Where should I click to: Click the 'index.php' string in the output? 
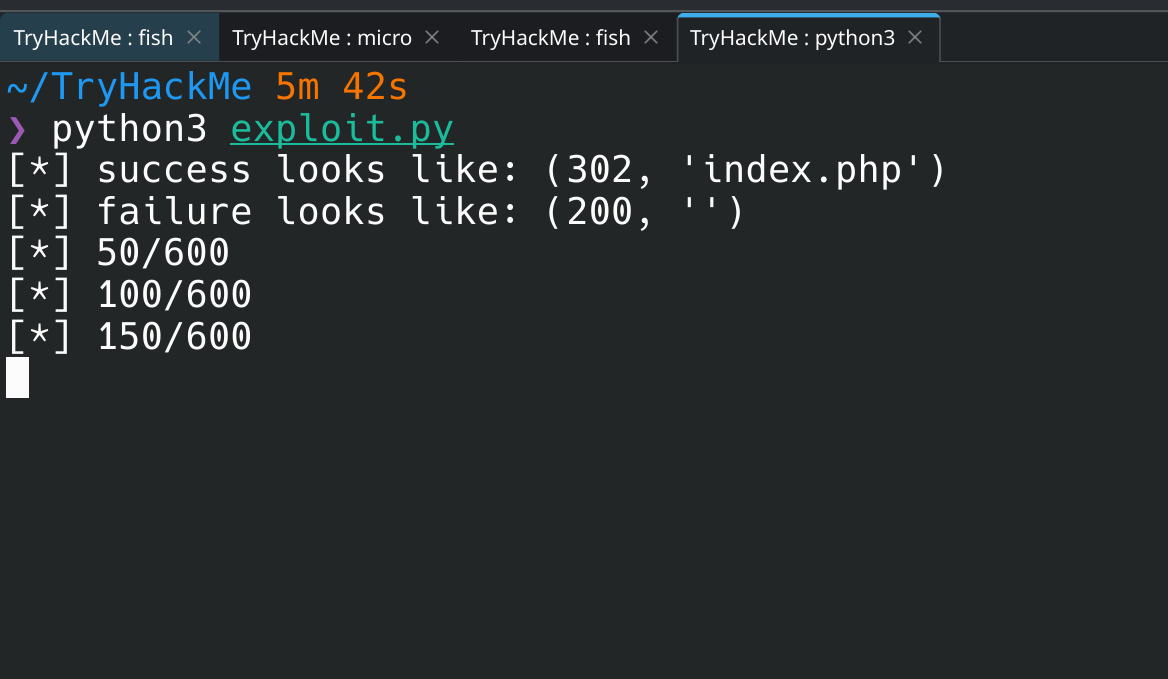pos(802,170)
